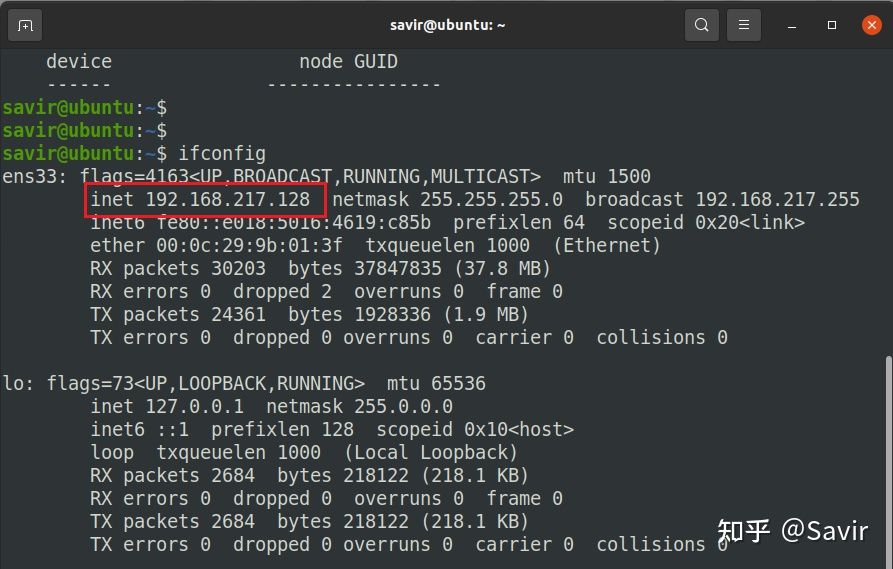This screenshot has width=893, height=569.
Task: Click the node GUID column header
Action: click(349, 62)
